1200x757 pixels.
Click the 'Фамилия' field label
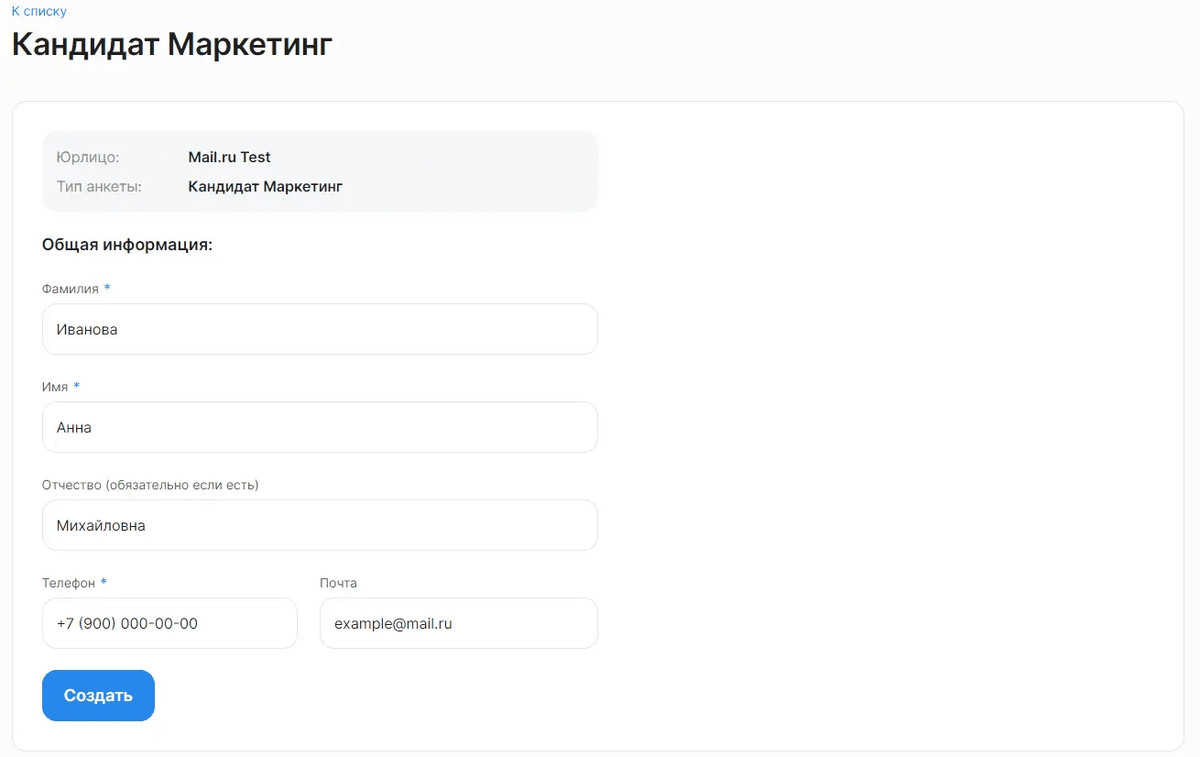[70, 288]
